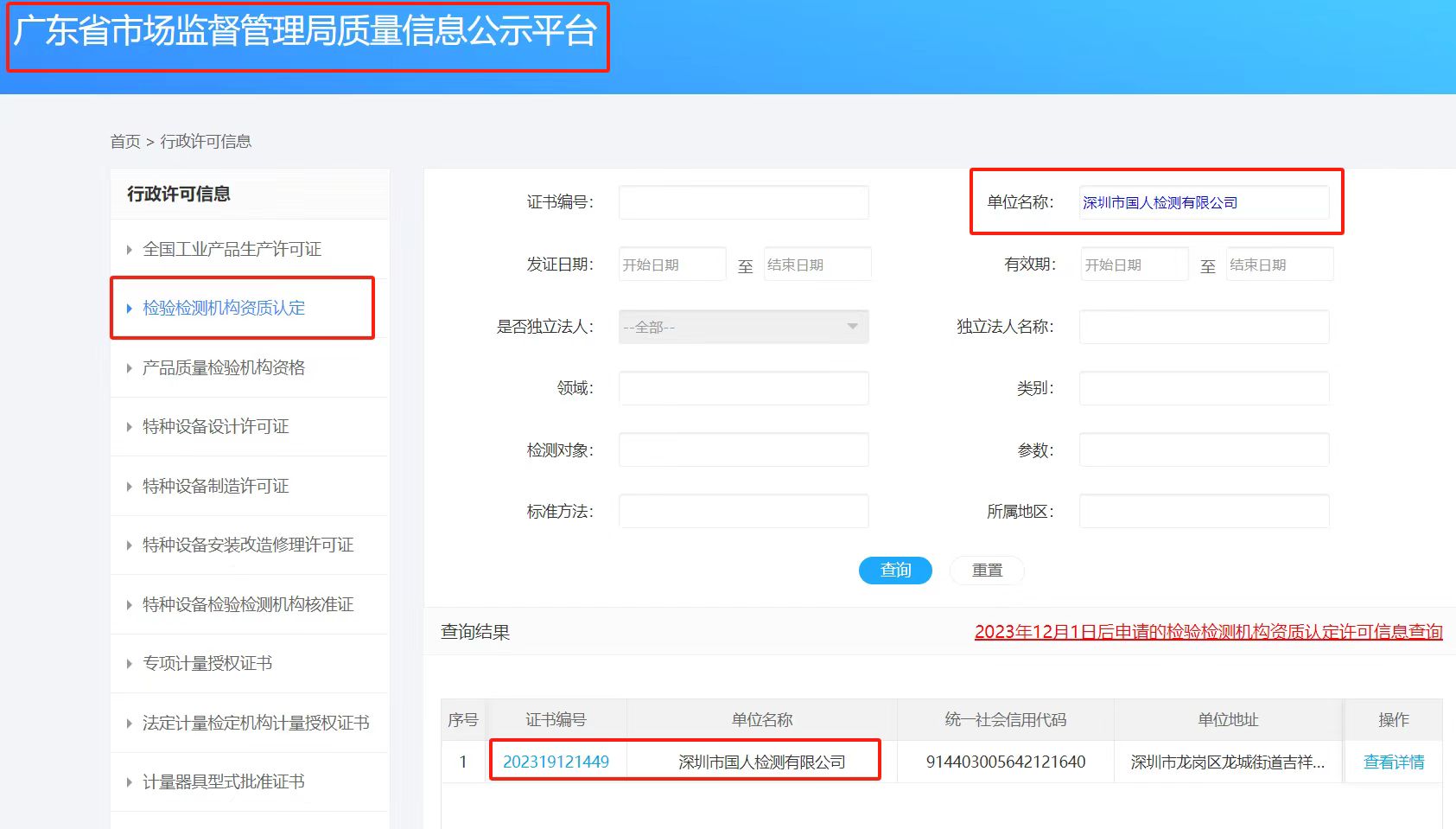Image resolution: width=1456 pixels, height=829 pixels.
Task: Click the 重置 reset button
Action: click(987, 571)
